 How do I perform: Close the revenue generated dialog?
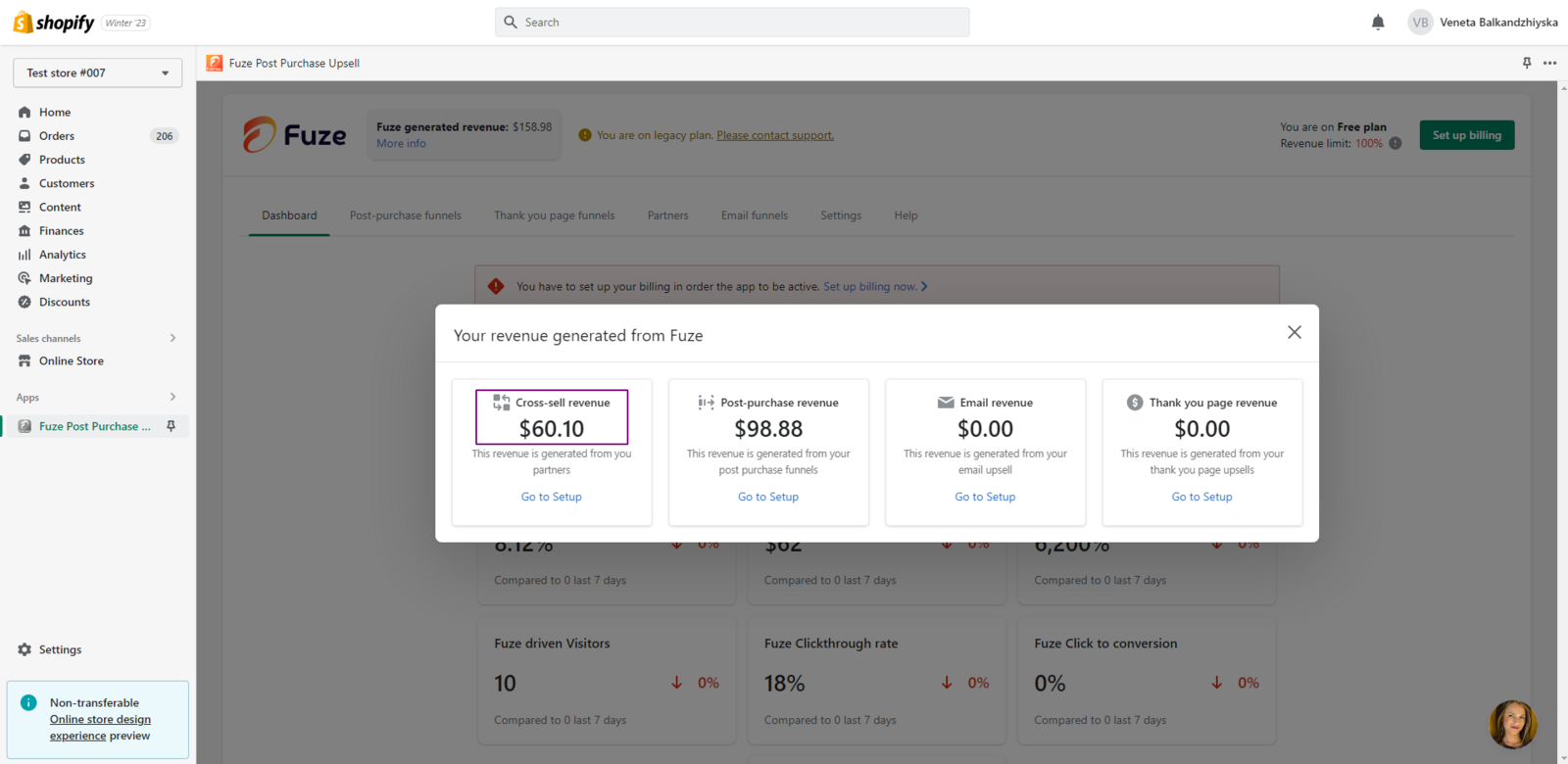1294,333
